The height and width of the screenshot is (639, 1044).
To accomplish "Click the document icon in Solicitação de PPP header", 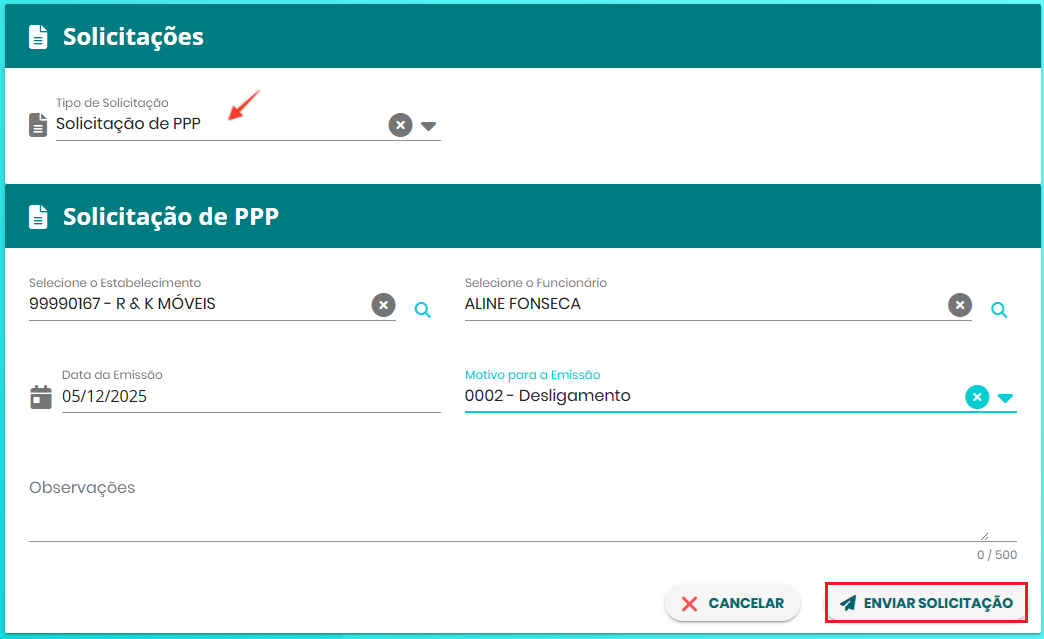I will click(39, 217).
